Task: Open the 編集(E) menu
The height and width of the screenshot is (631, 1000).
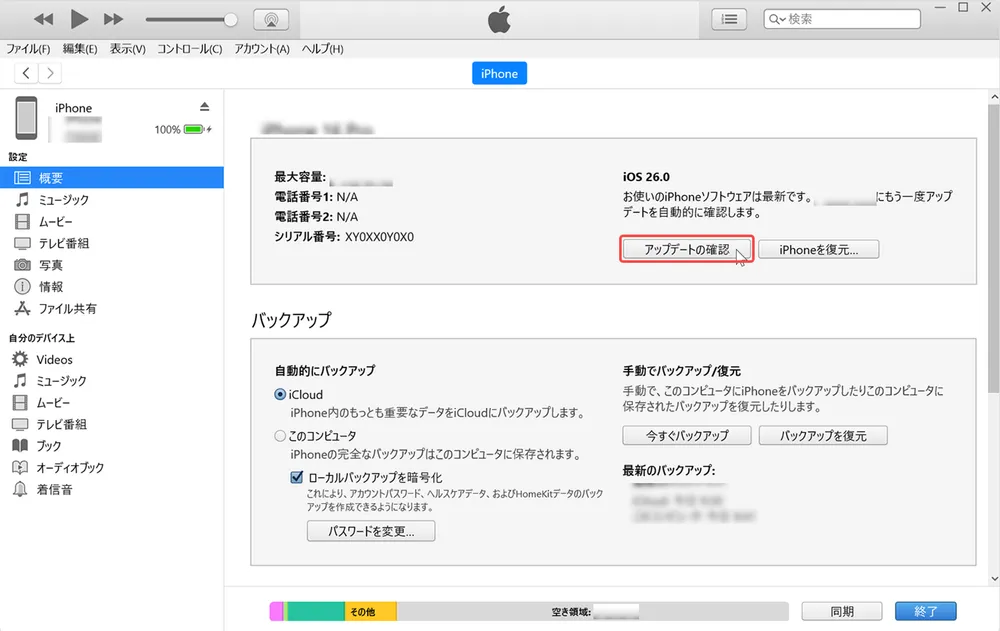Action: [x=80, y=48]
